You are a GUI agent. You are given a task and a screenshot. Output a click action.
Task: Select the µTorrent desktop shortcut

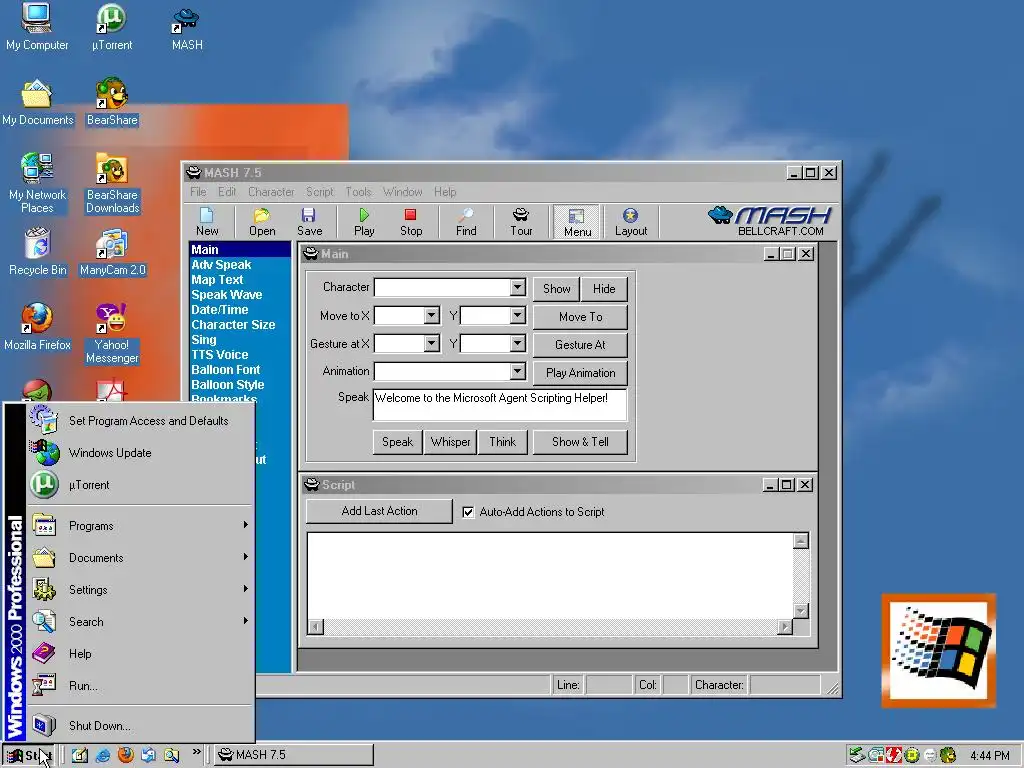(112, 27)
